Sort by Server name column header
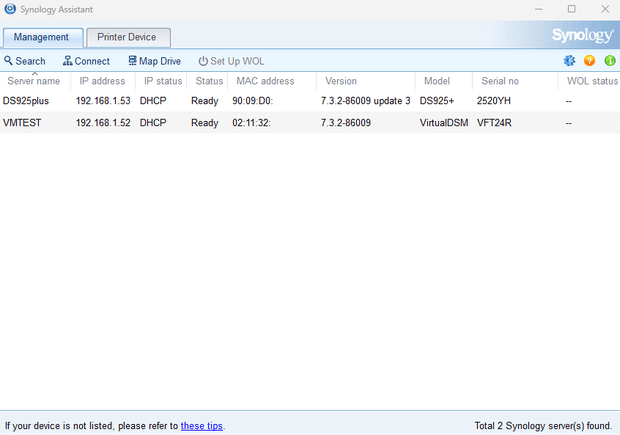The image size is (620, 435). coord(34,81)
